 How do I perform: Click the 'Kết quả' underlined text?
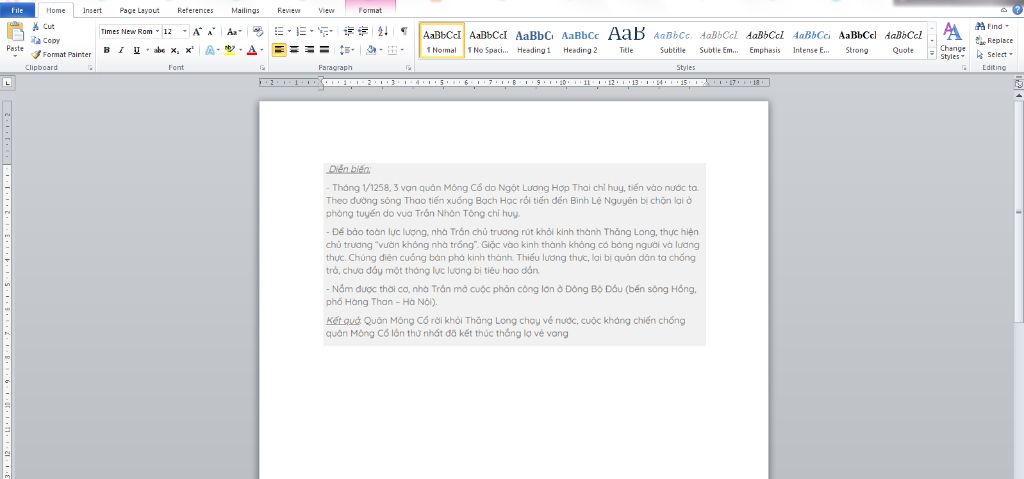[343, 321]
